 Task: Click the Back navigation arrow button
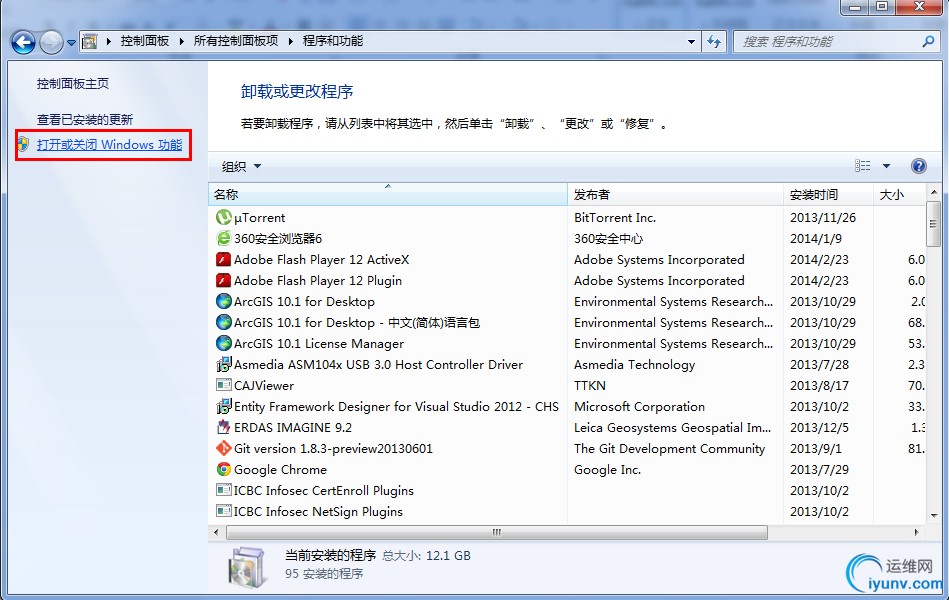[x=24, y=42]
